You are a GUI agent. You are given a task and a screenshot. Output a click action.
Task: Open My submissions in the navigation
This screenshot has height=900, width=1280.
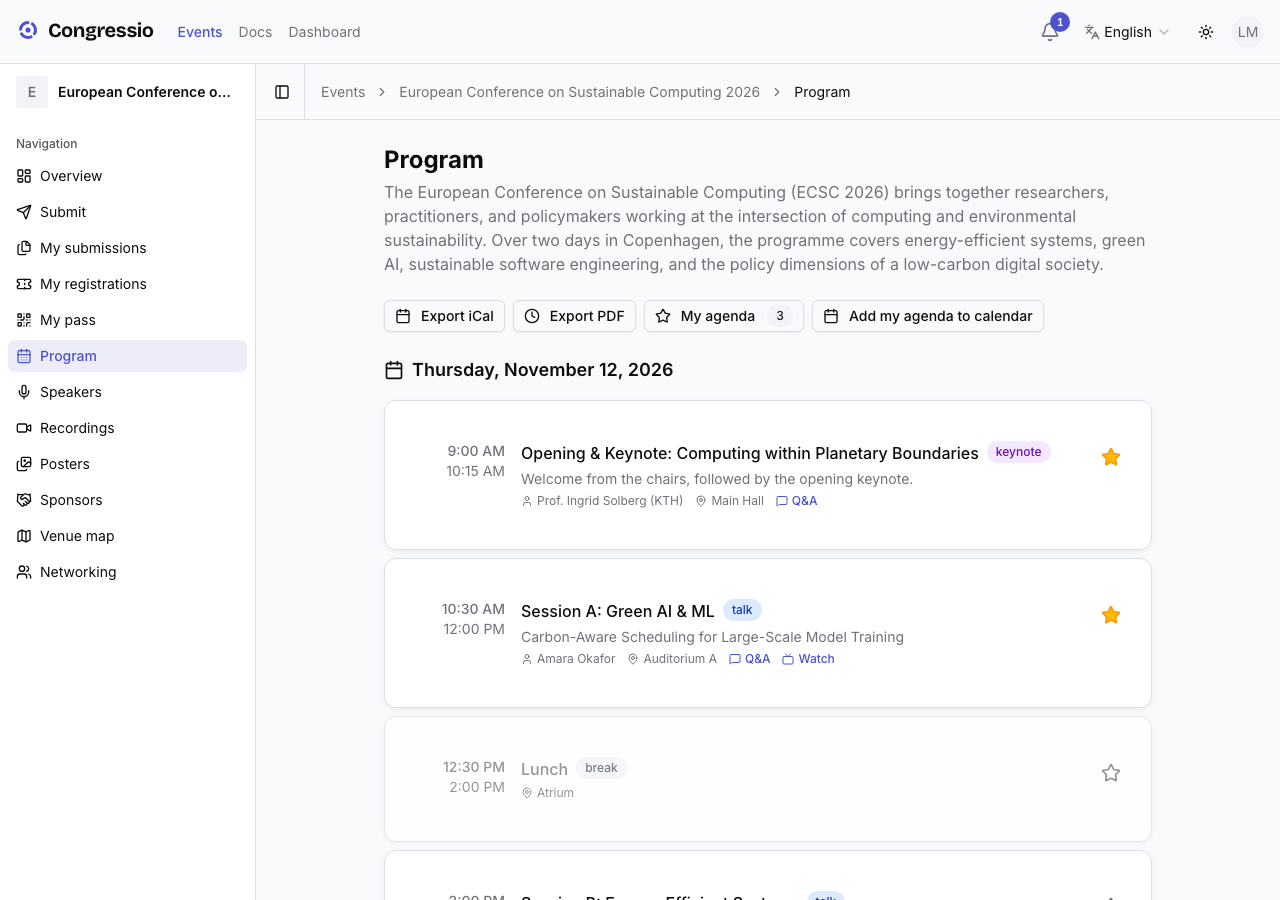coord(127,248)
